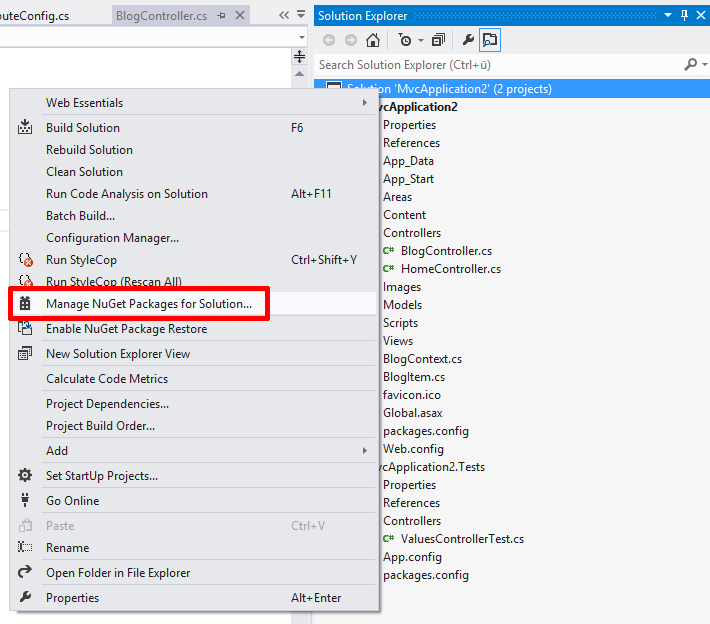This screenshot has height=624, width=710.
Task: Click the Go Online plug icon
Action: coord(25,500)
